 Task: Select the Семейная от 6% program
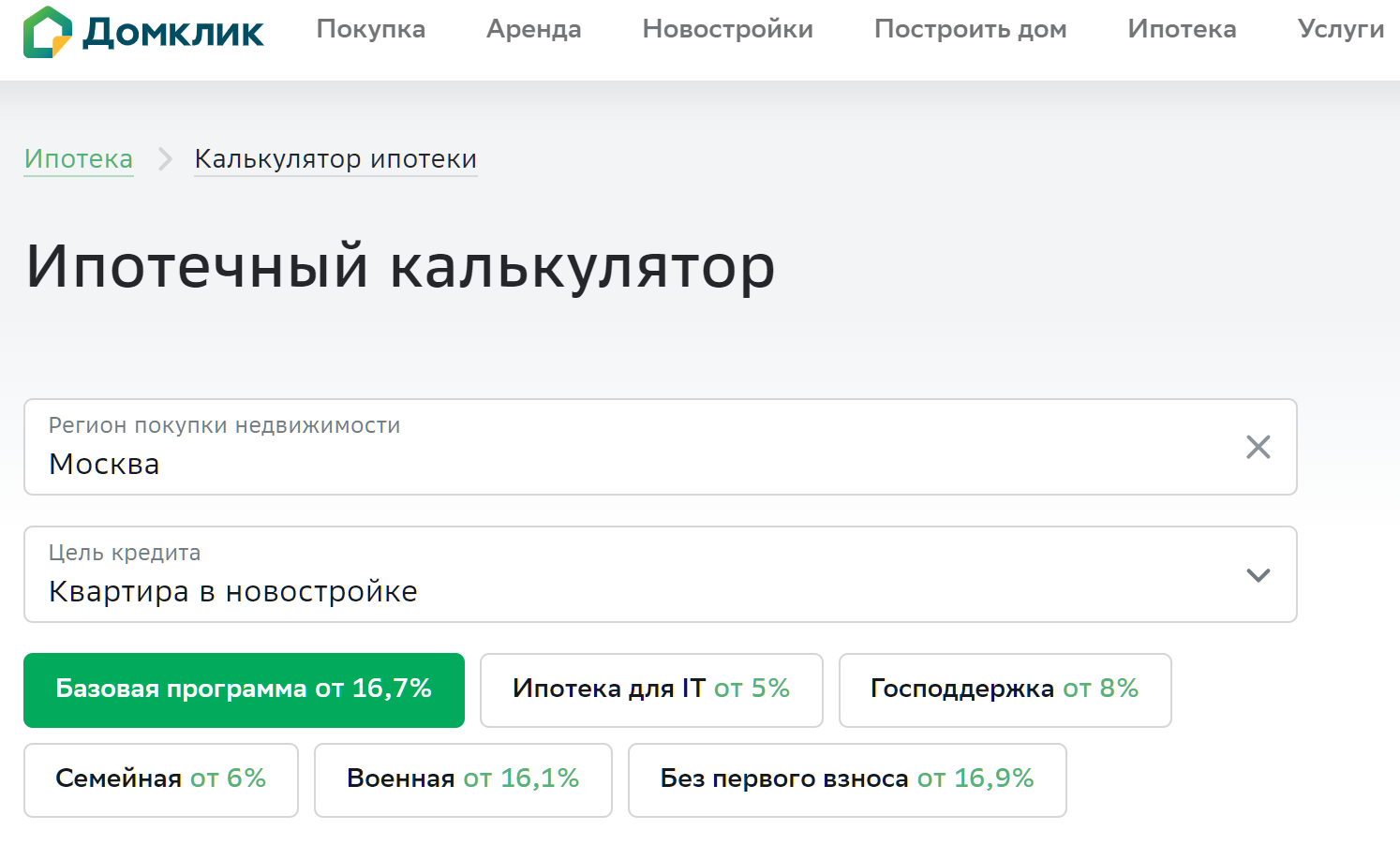tap(161, 780)
